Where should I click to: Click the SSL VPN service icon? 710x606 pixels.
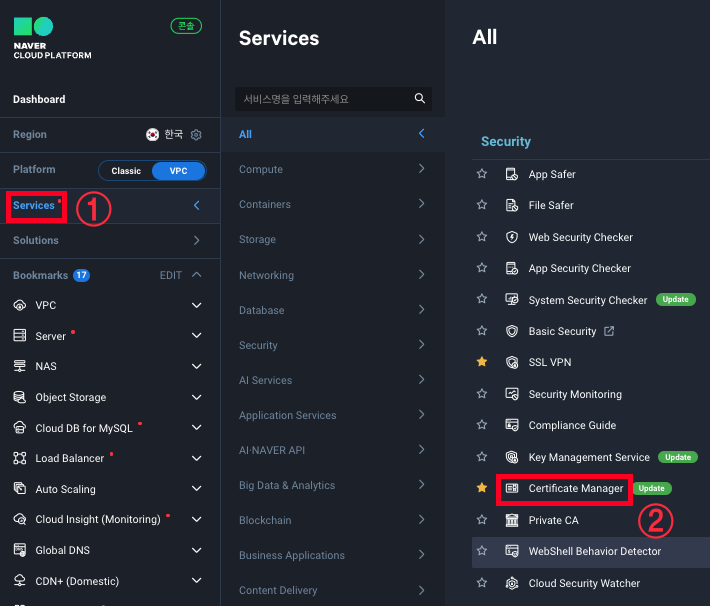click(512, 362)
